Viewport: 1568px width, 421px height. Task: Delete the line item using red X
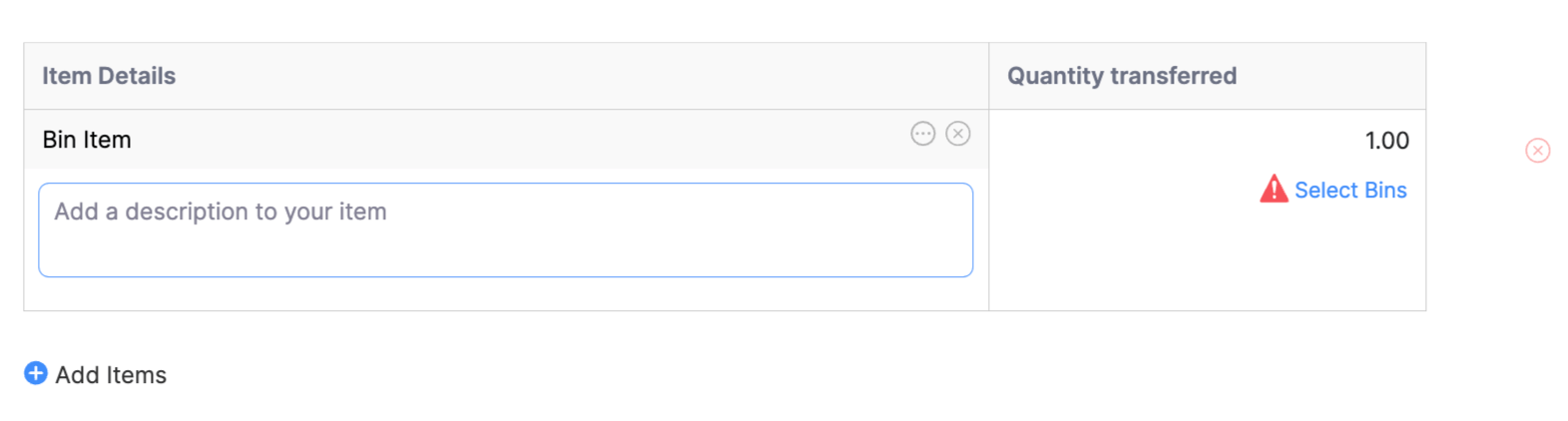1537,151
